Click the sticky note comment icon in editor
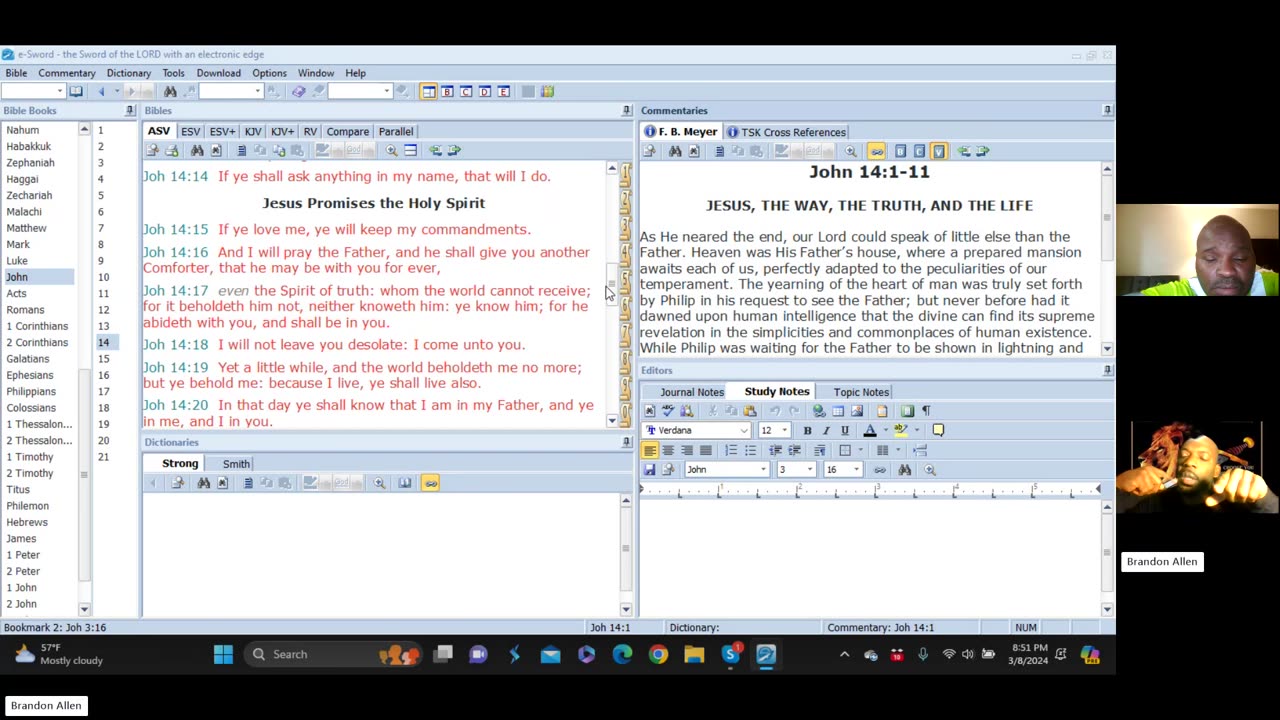Image resolution: width=1280 pixels, height=720 pixels. click(938, 430)
